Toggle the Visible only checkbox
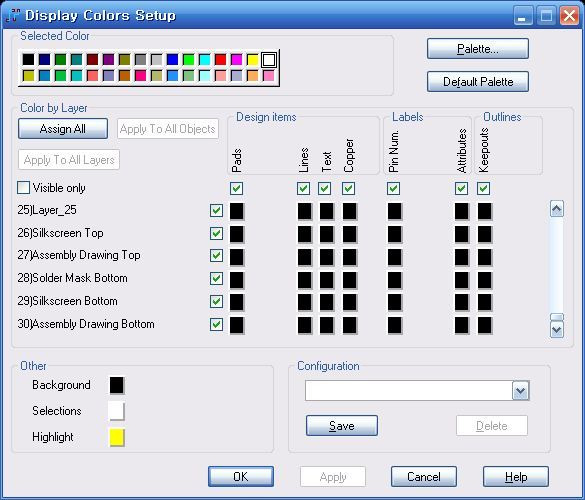Image resolution: width=585 pixels, height=500 pixels. 24,188
